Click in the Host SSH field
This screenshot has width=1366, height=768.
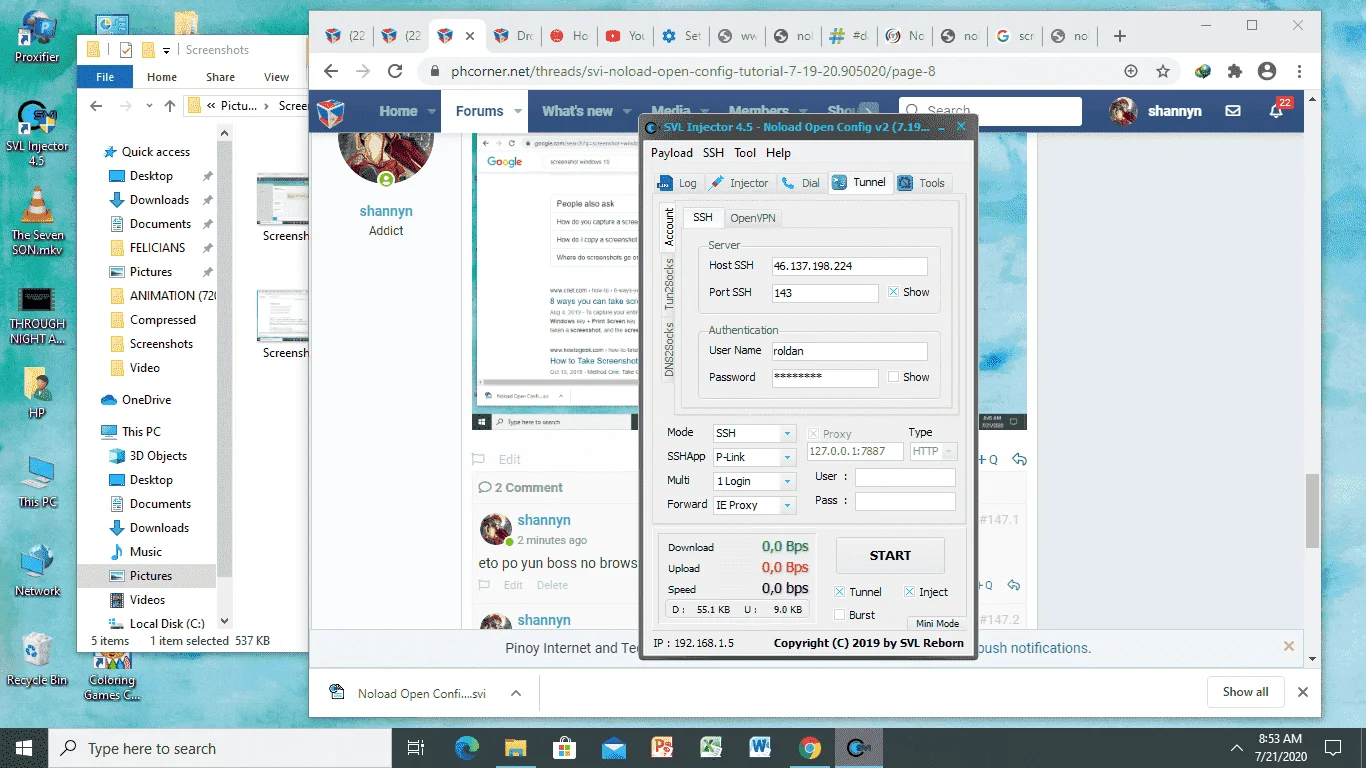point(849,266)
